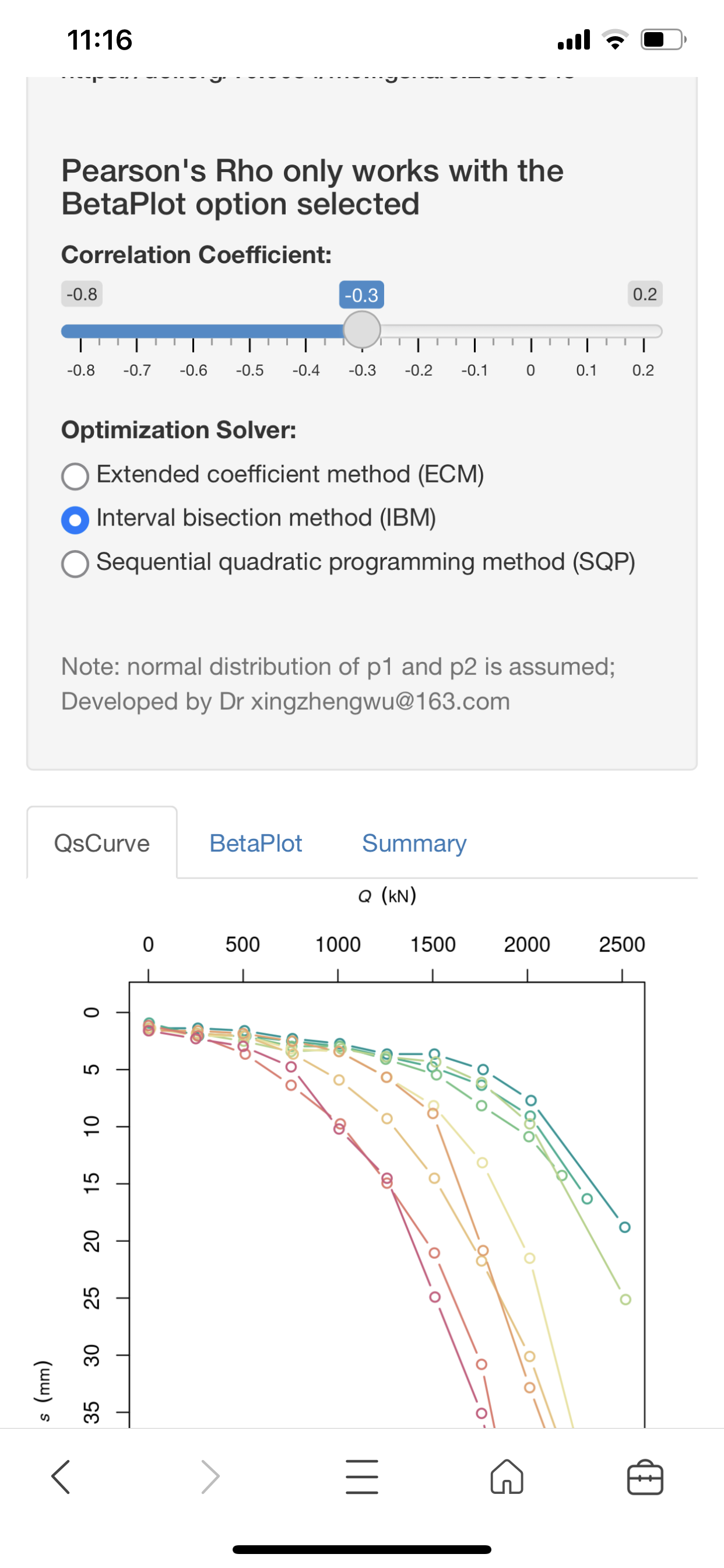The image size is (724, 1568).
Task: Choose Sequential quadratic programming method (SQP)
Action: 75,563
